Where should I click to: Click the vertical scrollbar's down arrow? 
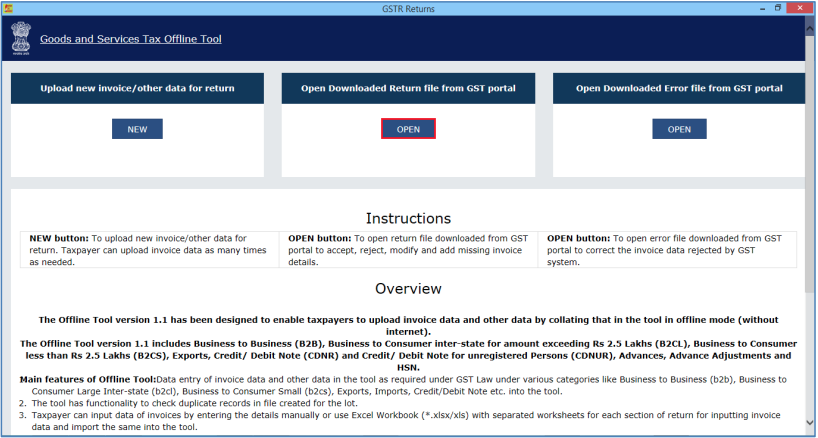point(811,422)
